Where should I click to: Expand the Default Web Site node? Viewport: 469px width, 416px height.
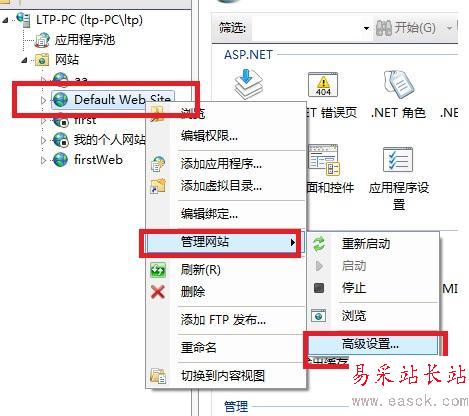pyautogui.click(x=43, y=100)
